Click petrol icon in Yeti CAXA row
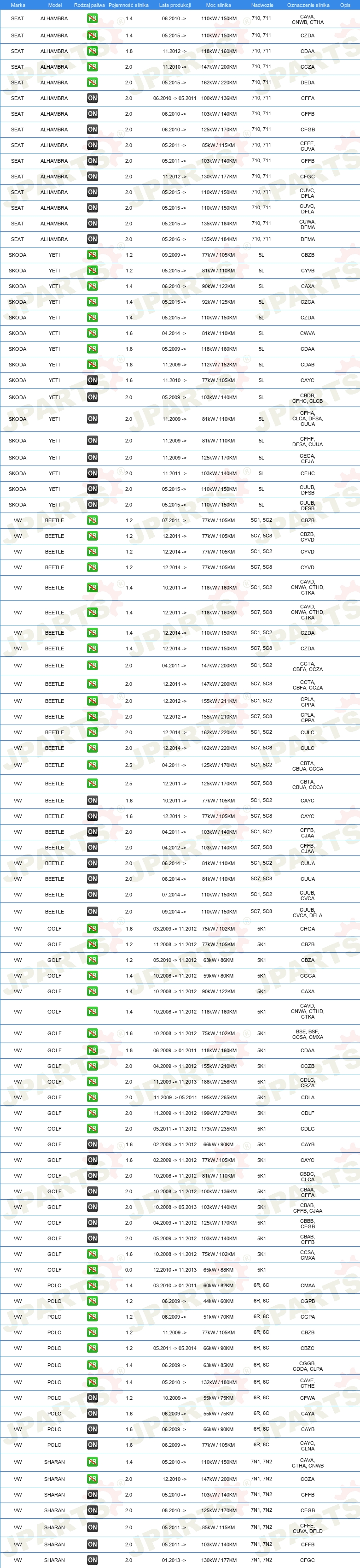360x1568 pixels. pos(92,286)
